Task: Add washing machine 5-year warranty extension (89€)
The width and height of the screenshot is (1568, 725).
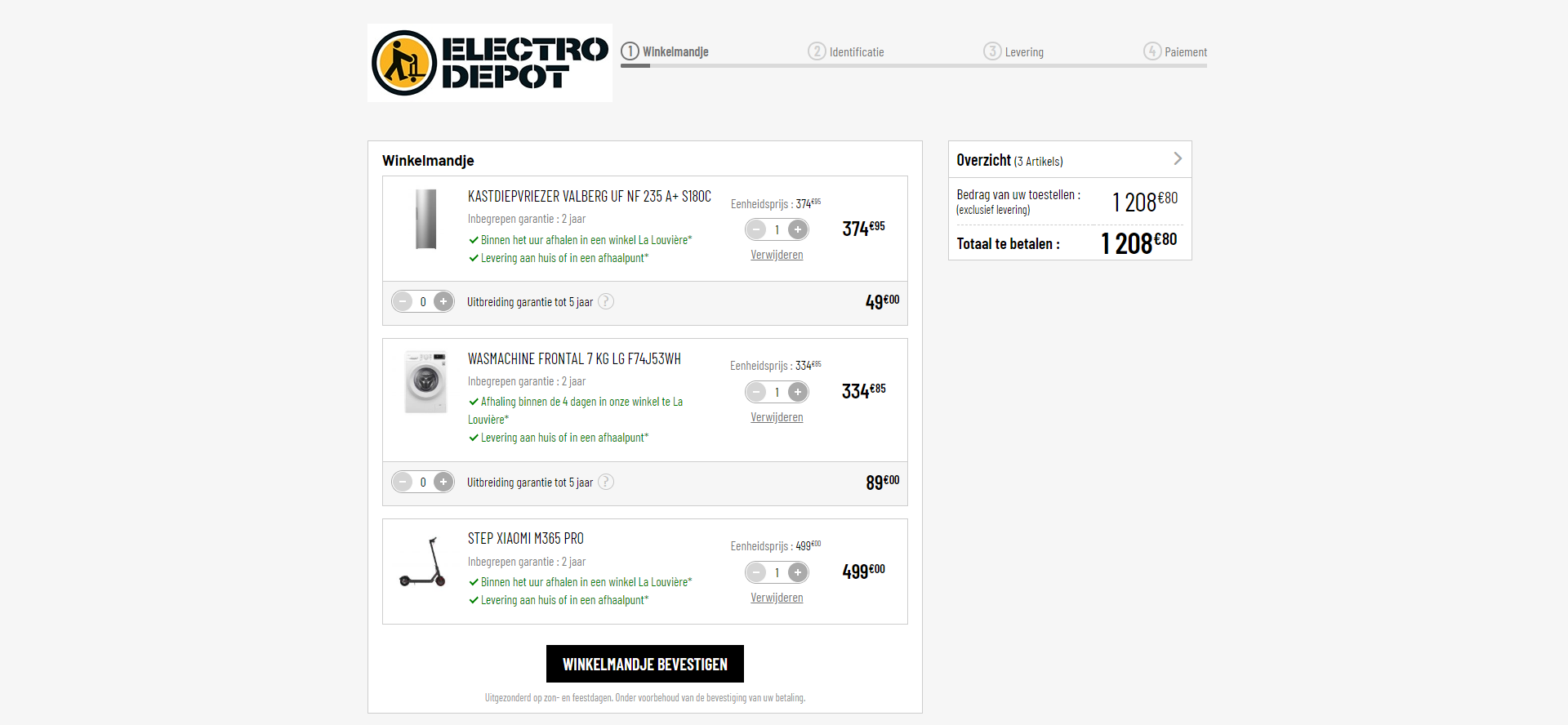Action: tap(443, 482)
